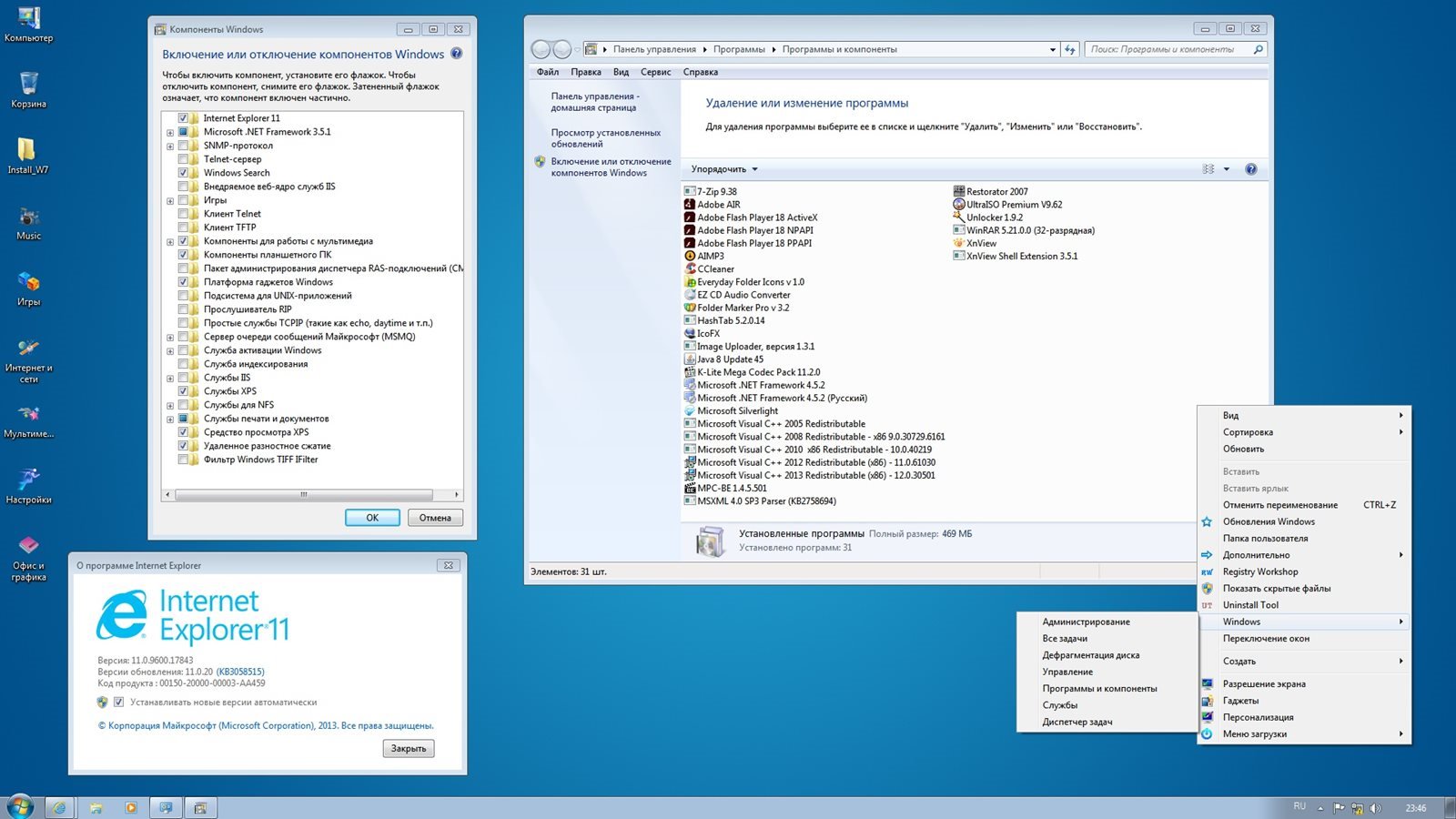The width and height of the screenshot is (1456, 819).
Task: Expand the Microsoft .NET Framework 3.5.1 node
Action: 170,132
